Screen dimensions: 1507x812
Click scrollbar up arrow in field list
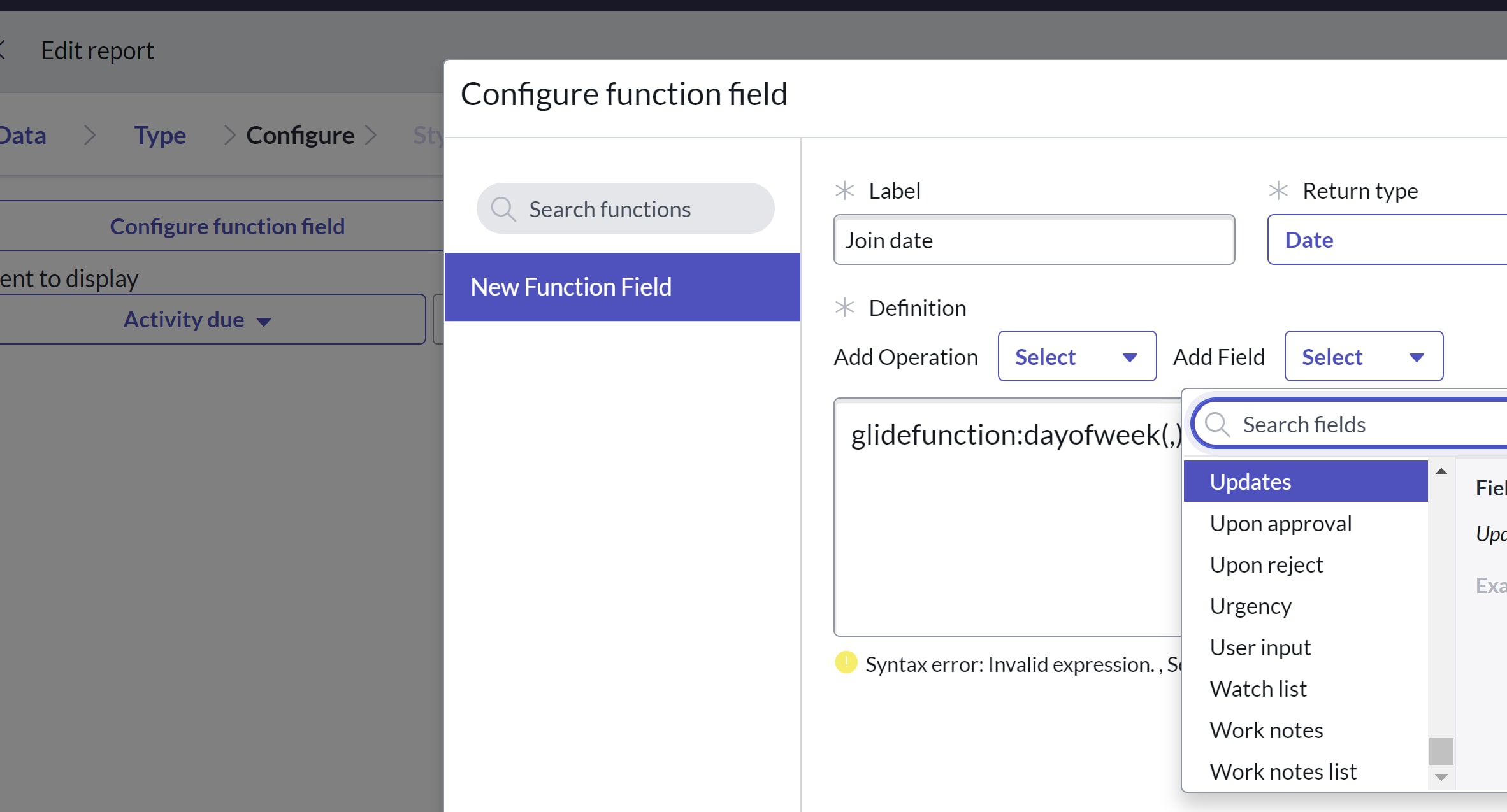(x=1441, y=472)
